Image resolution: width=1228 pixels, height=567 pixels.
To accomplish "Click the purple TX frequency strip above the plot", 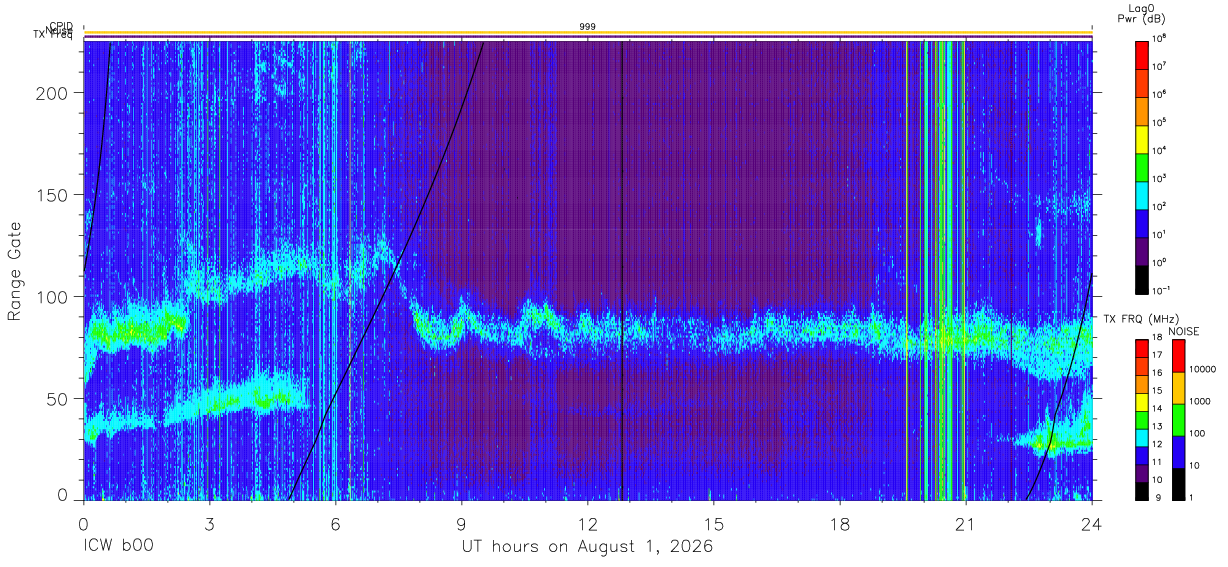I will (x=587, y=38).
